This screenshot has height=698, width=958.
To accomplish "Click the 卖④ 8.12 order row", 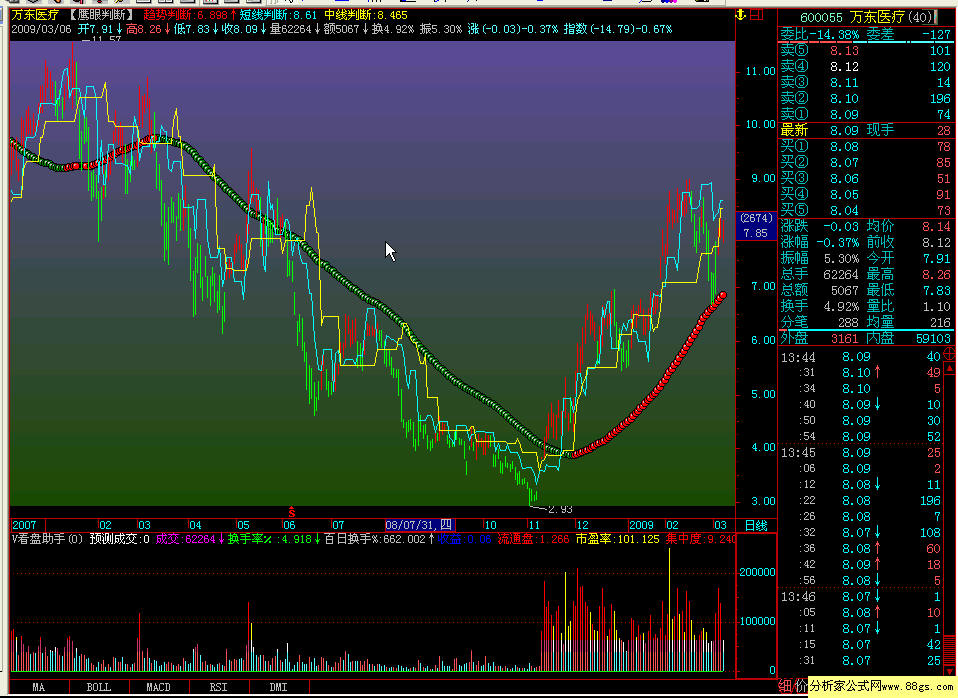I will pos(866,67).
